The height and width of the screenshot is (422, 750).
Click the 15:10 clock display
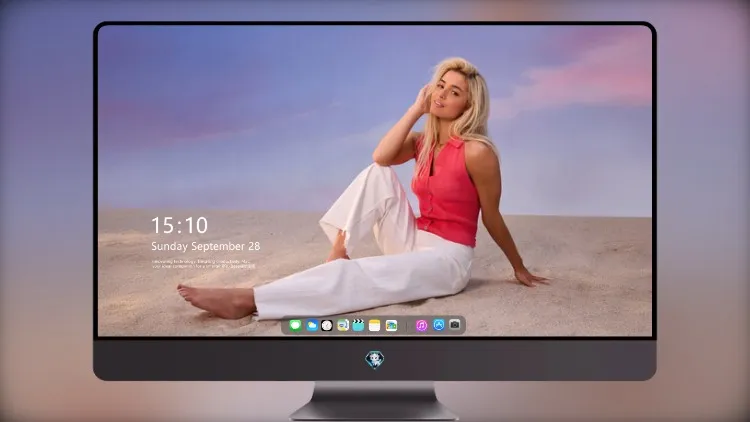click(x=179, y=225)
